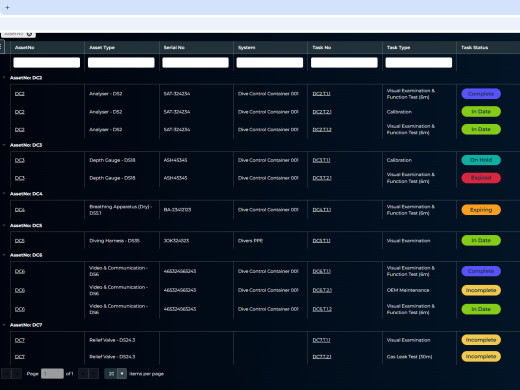Open the column menu handle beside AssetNo
The image size is (520, 390).
[x=2, y=47]
